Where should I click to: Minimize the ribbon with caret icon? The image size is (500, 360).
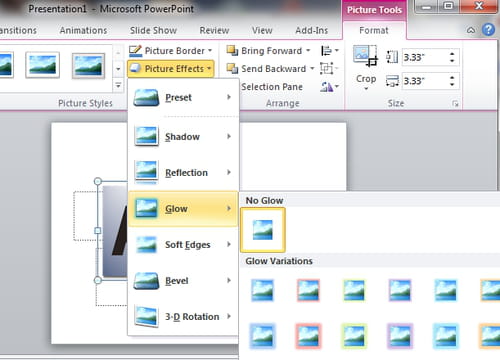(471, 30)
